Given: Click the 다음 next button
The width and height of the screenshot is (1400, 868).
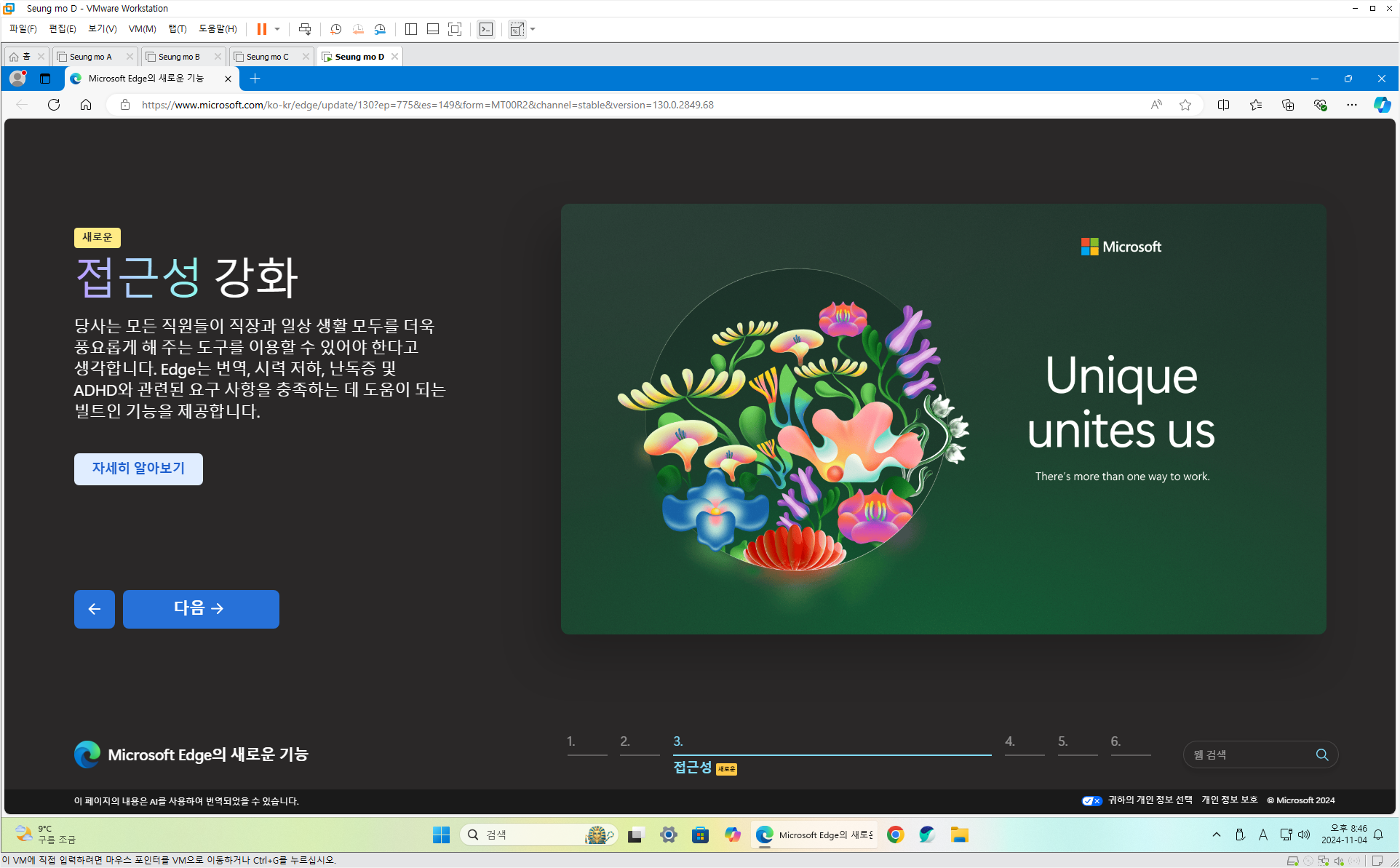Looking at the screenshot, I should click(201, 609).
